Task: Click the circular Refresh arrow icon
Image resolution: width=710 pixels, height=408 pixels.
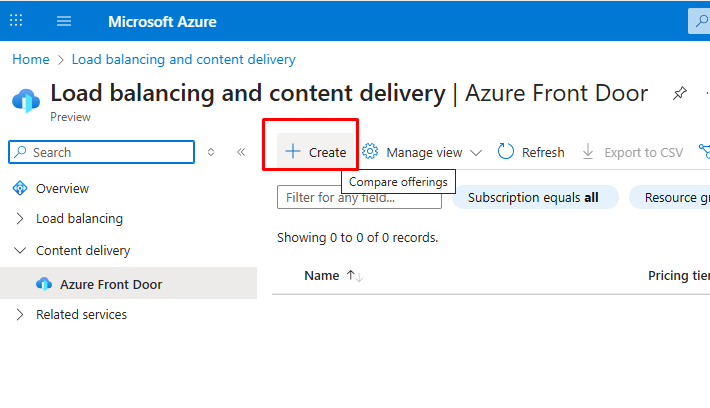Action: (506, 152)
